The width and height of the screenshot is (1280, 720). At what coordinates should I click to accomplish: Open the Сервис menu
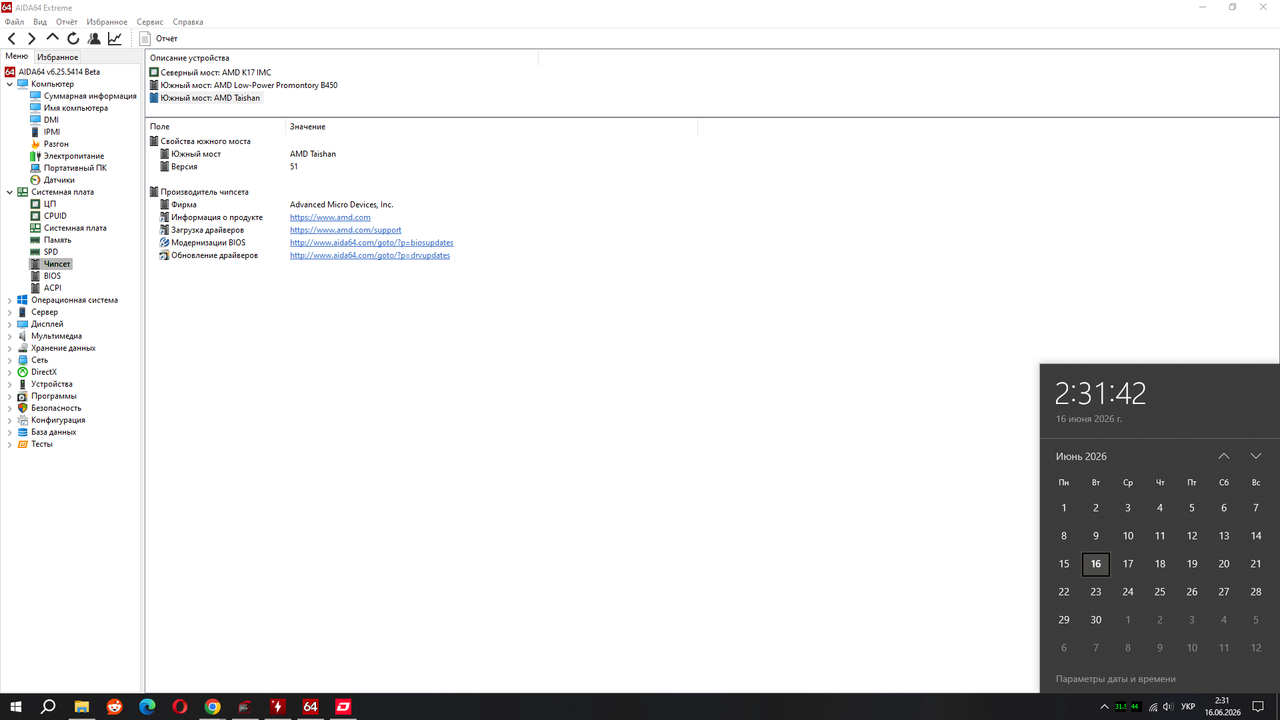click(150, 21)
